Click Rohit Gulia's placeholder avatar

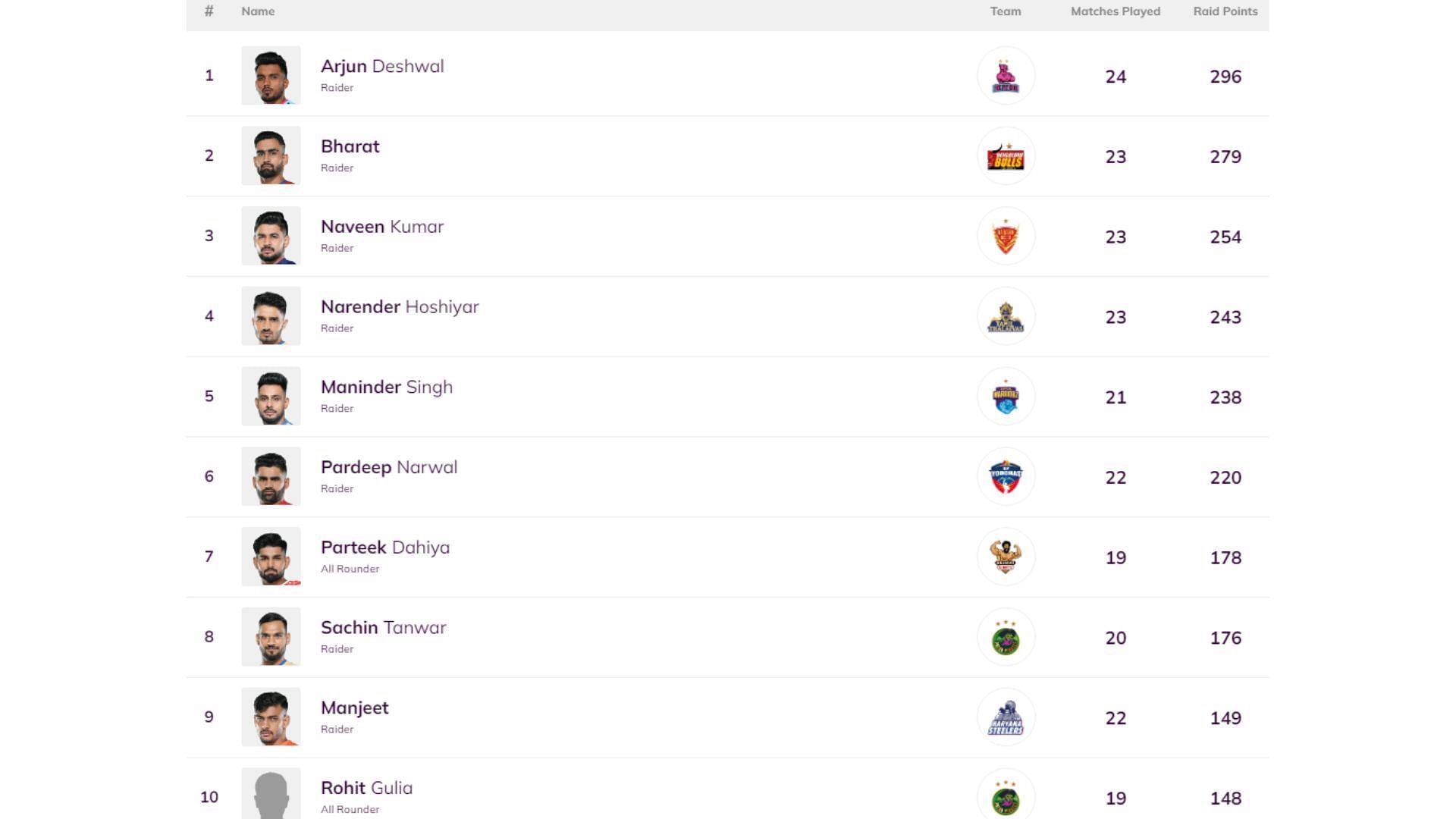(x=271, y=795)
